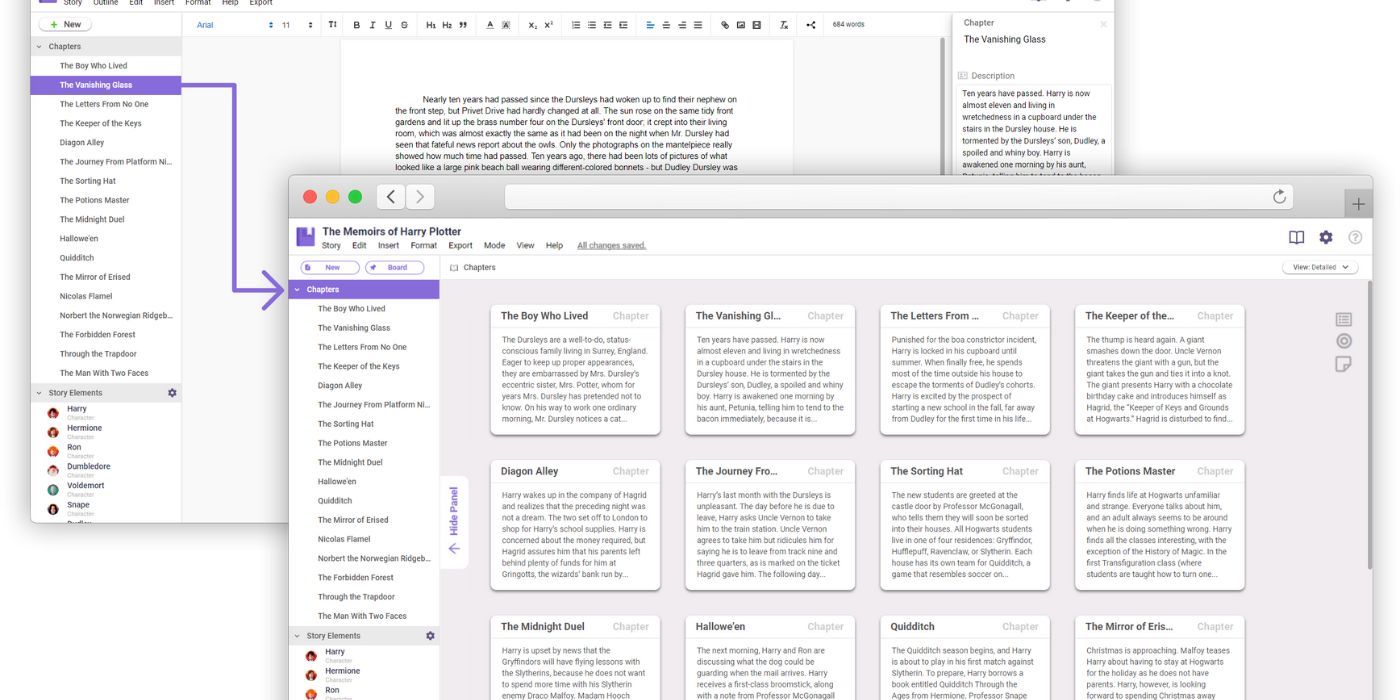1400x700 pixels.
Task: Collapse the highlighted Chapters section
Action: 297,290
